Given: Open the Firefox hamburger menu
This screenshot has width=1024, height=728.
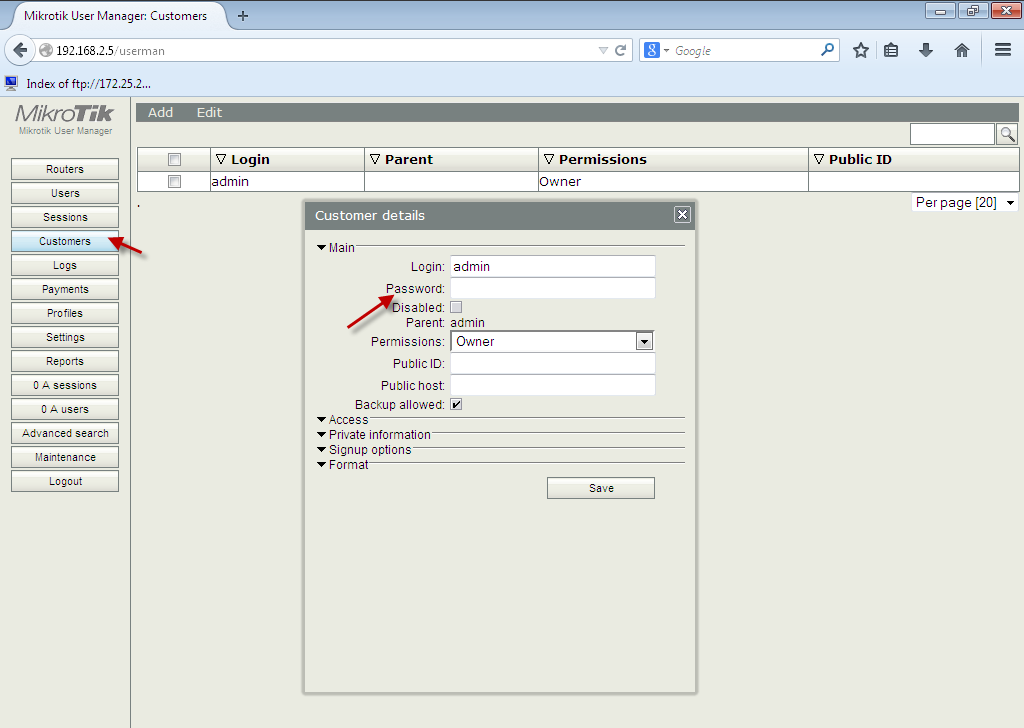Looking at the screenshot, I should tap(1003, 50).
